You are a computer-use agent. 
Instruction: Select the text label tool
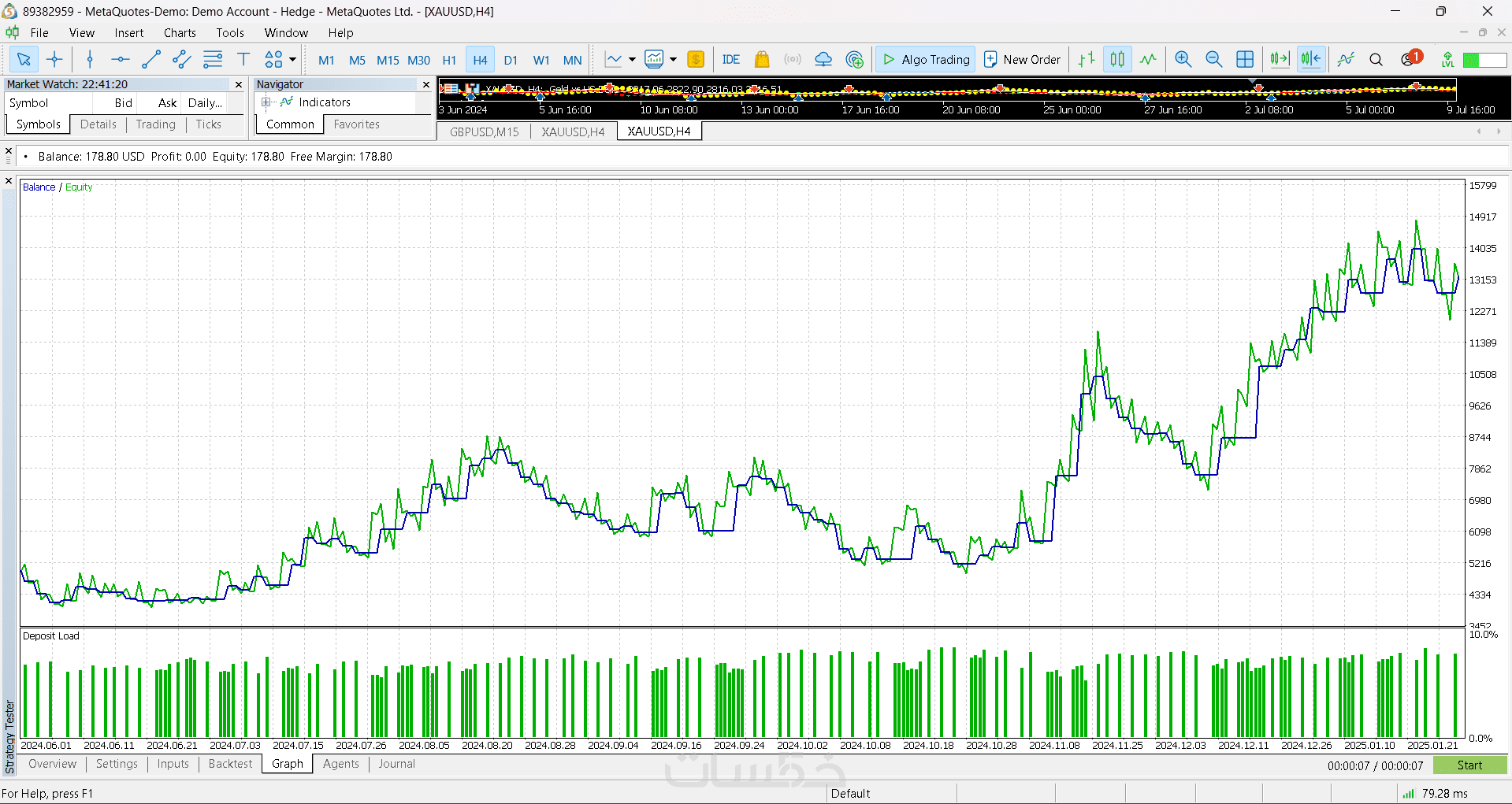coord(243,59)
